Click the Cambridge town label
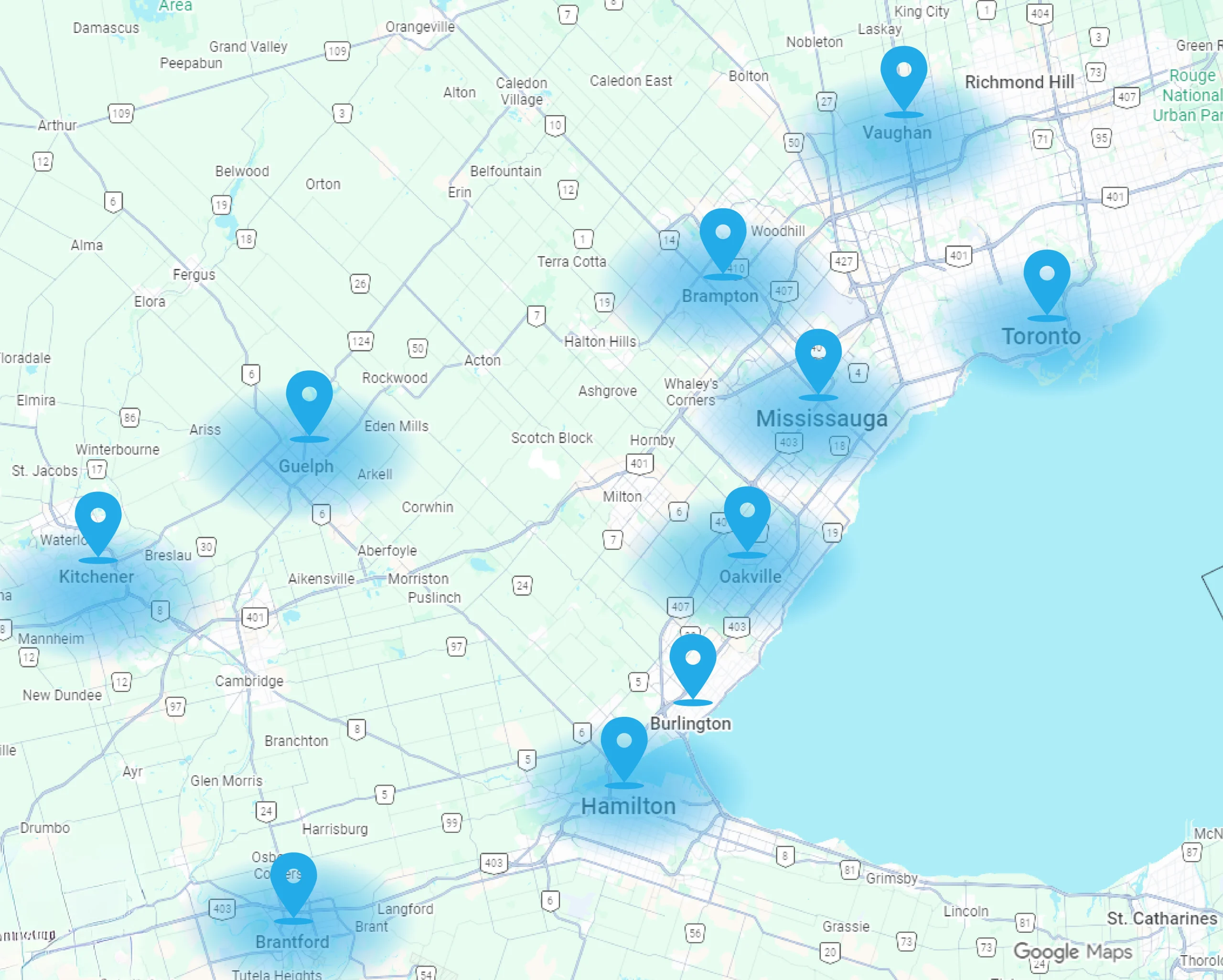1223x980 pixels. 249,681
